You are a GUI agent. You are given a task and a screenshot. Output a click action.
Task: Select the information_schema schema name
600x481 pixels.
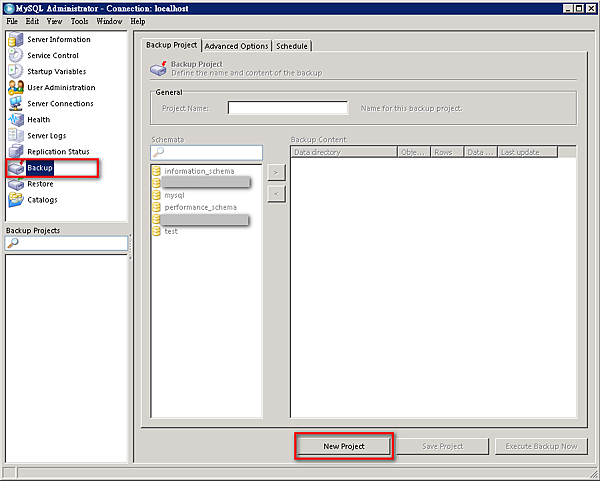coord(199,171)
